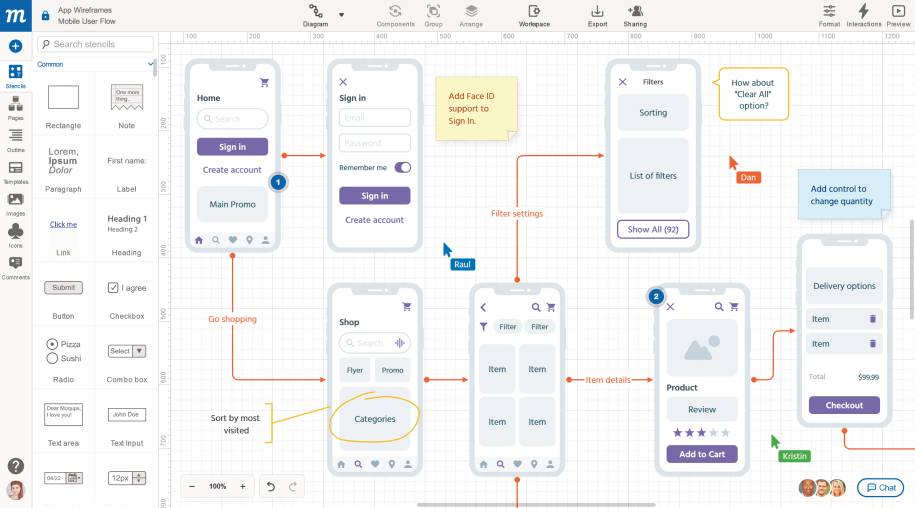This screenshot has height=508, width=915.
Task: Start the Preview mode
Action: pos(898,16)
